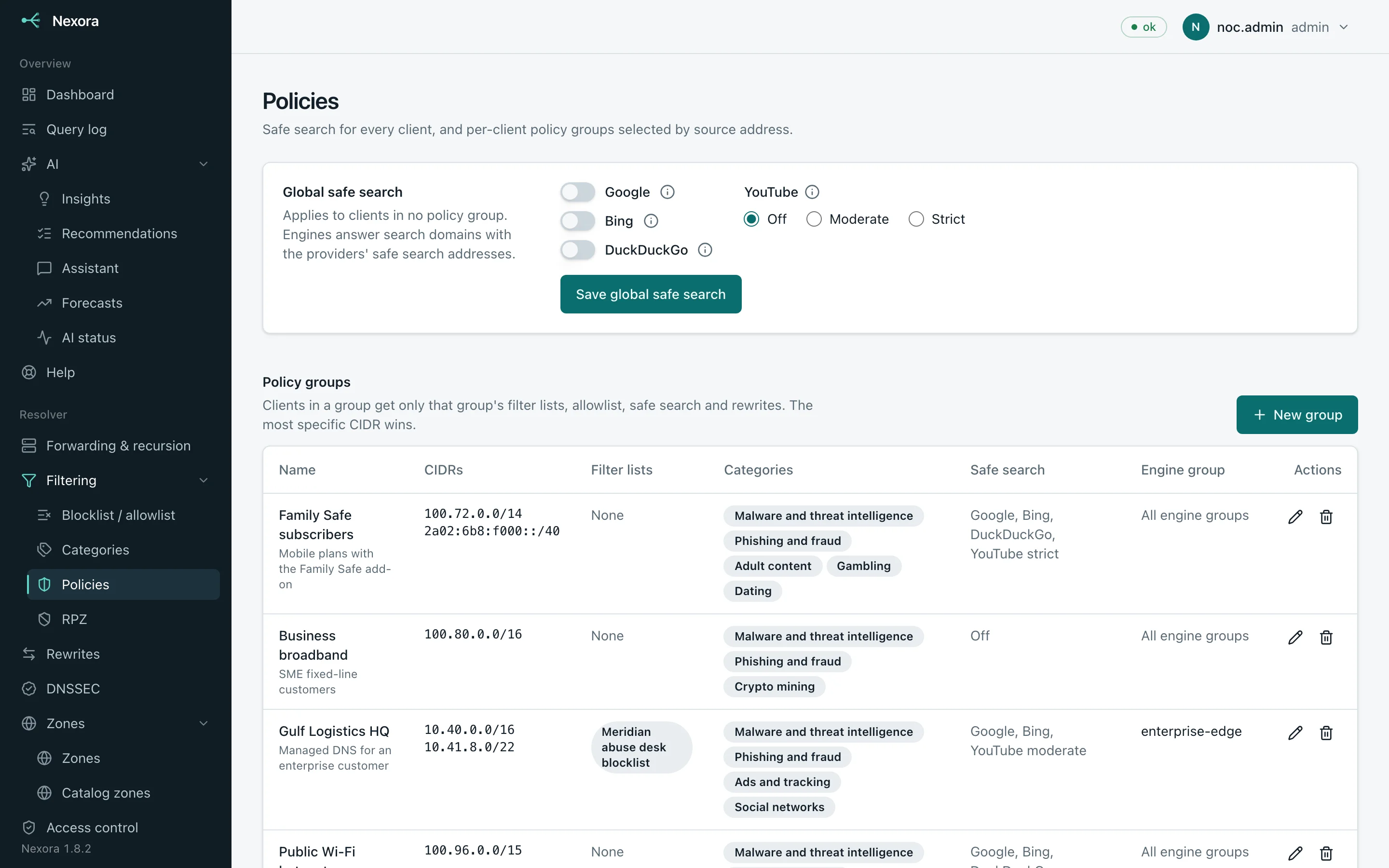Click the Rewrites arrows icon
Viewport: 1389px width, 868px height.
pyautogui.click(x=29, y=654)
